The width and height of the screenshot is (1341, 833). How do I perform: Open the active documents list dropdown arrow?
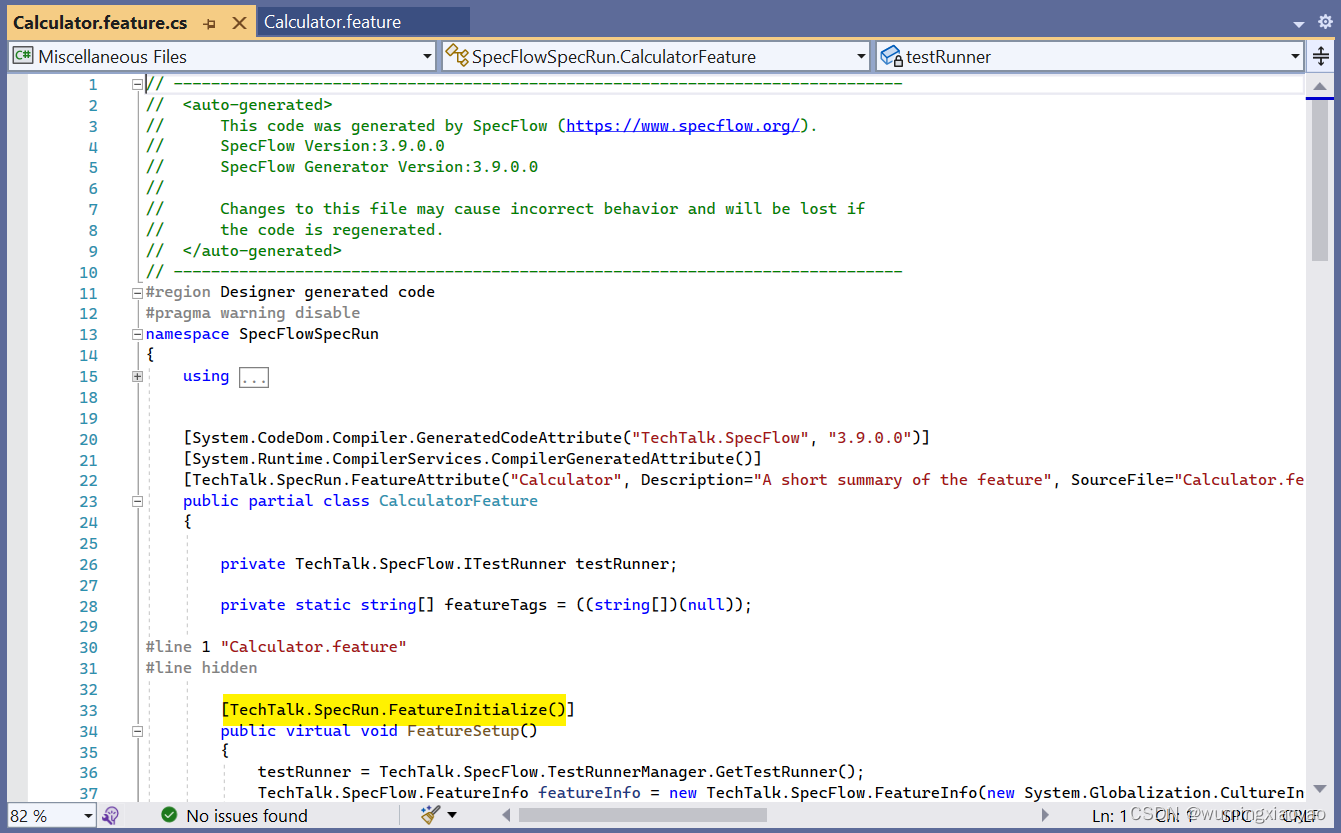(x=1298, y=23)
